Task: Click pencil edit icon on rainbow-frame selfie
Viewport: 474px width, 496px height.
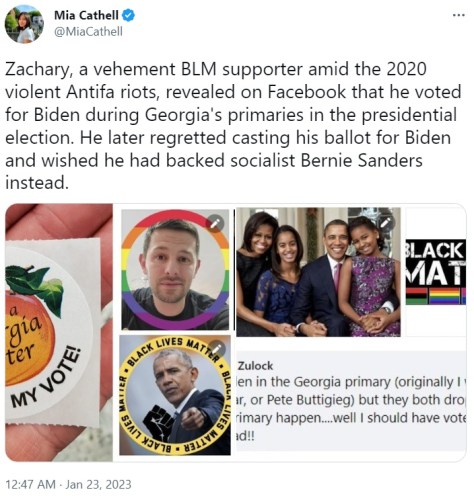Action: pos(215,223)
